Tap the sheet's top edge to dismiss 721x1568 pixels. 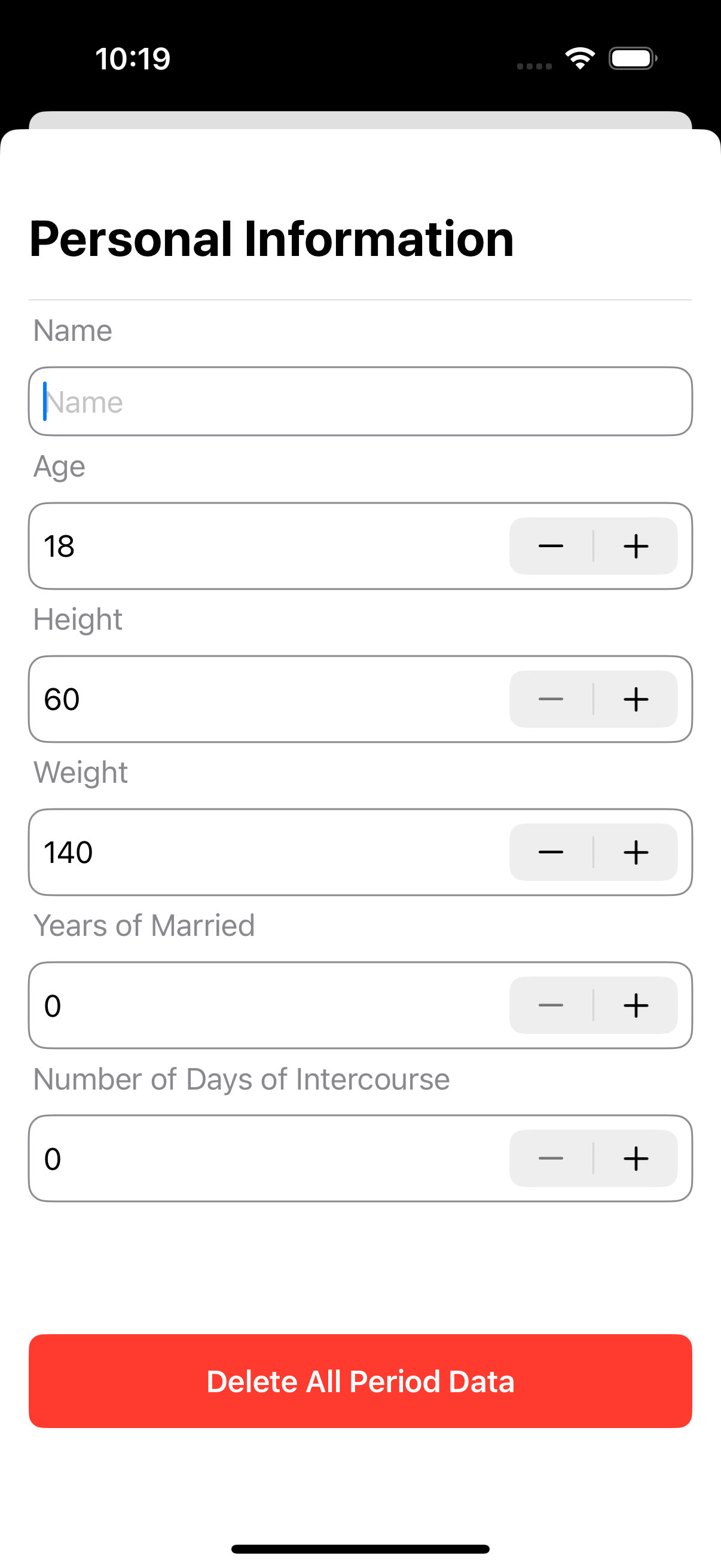[360, 120]
